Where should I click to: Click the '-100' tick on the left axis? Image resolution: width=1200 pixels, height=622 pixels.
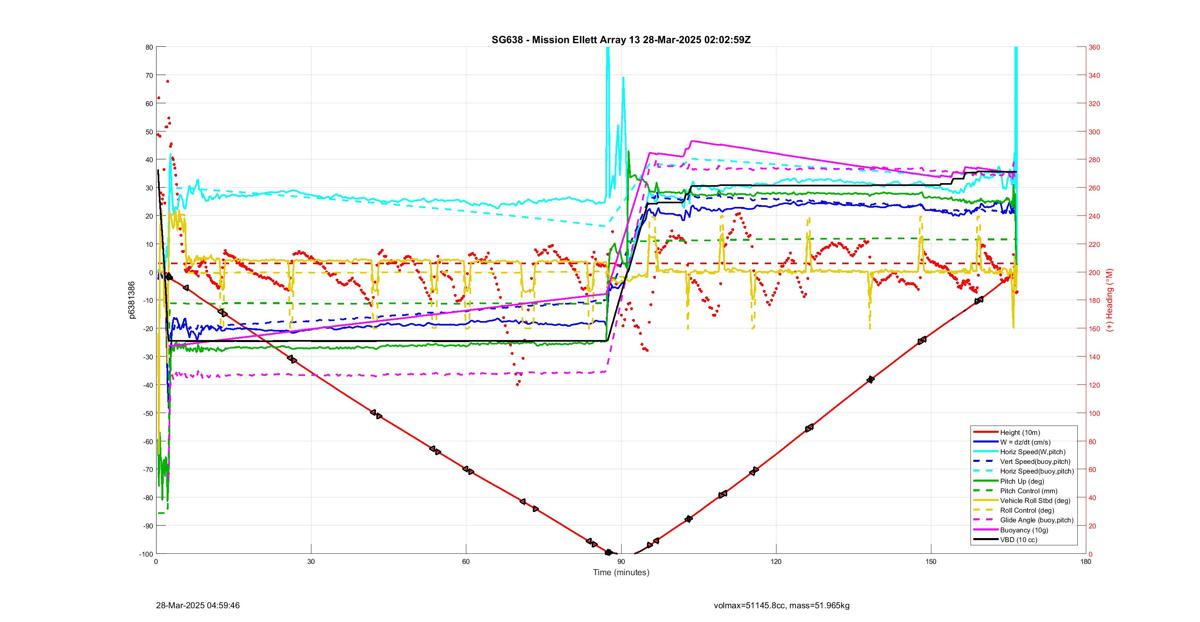(x=144, y=553)
